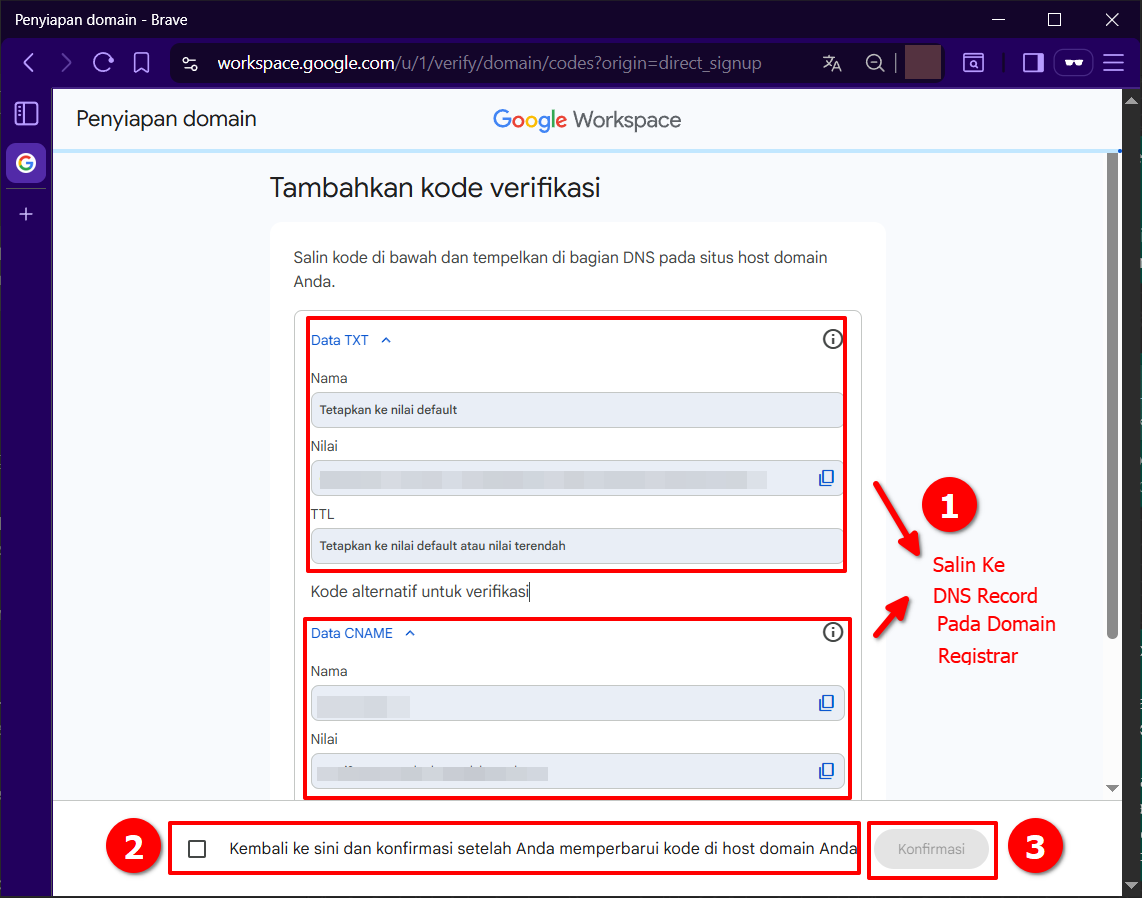Image resolution: width=1142 pixels, height=898 pixels.
Task: Click 'Kode alternatif untuk verifikasi' text
Action: tap(420, 591)
